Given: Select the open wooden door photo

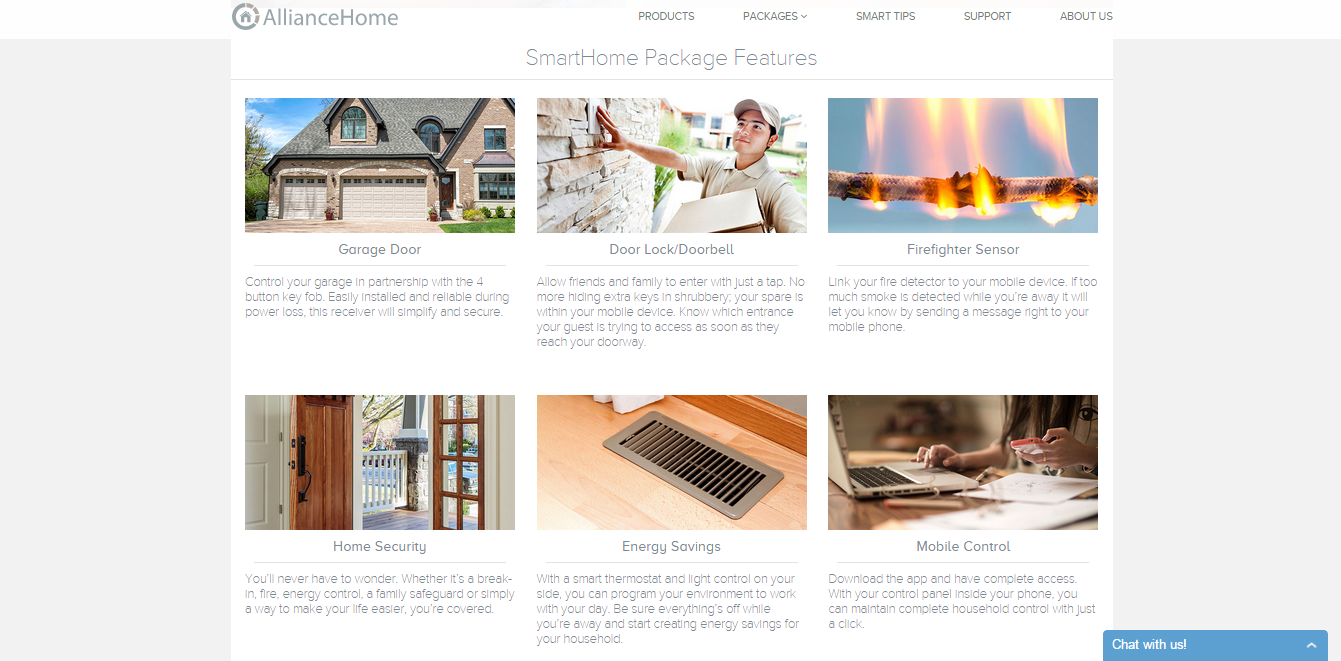Looking at the screenshot, I should [380, 462].
